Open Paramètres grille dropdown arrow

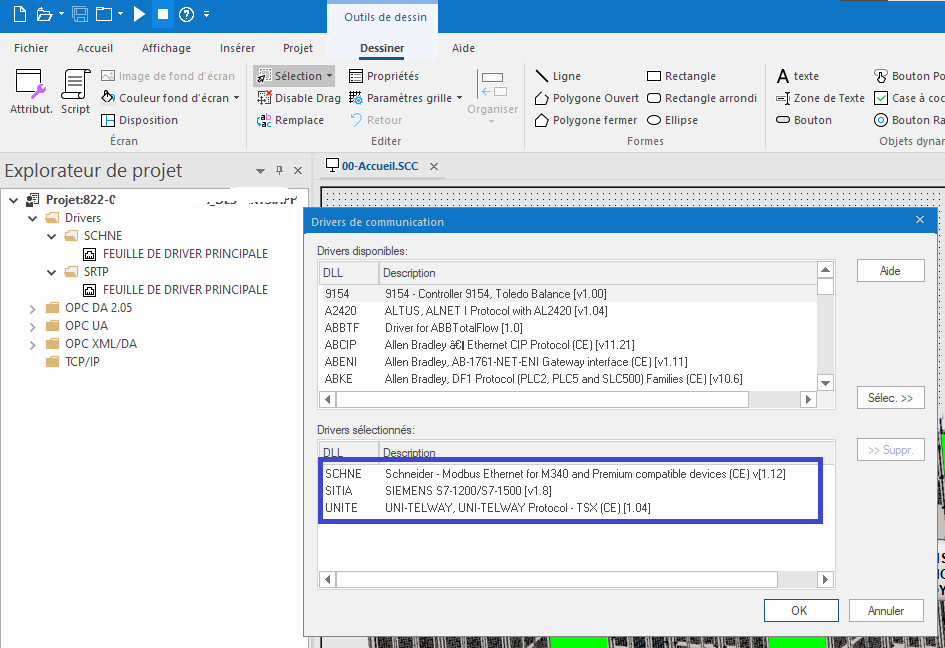pyautogui.click(x=459, y=98)
